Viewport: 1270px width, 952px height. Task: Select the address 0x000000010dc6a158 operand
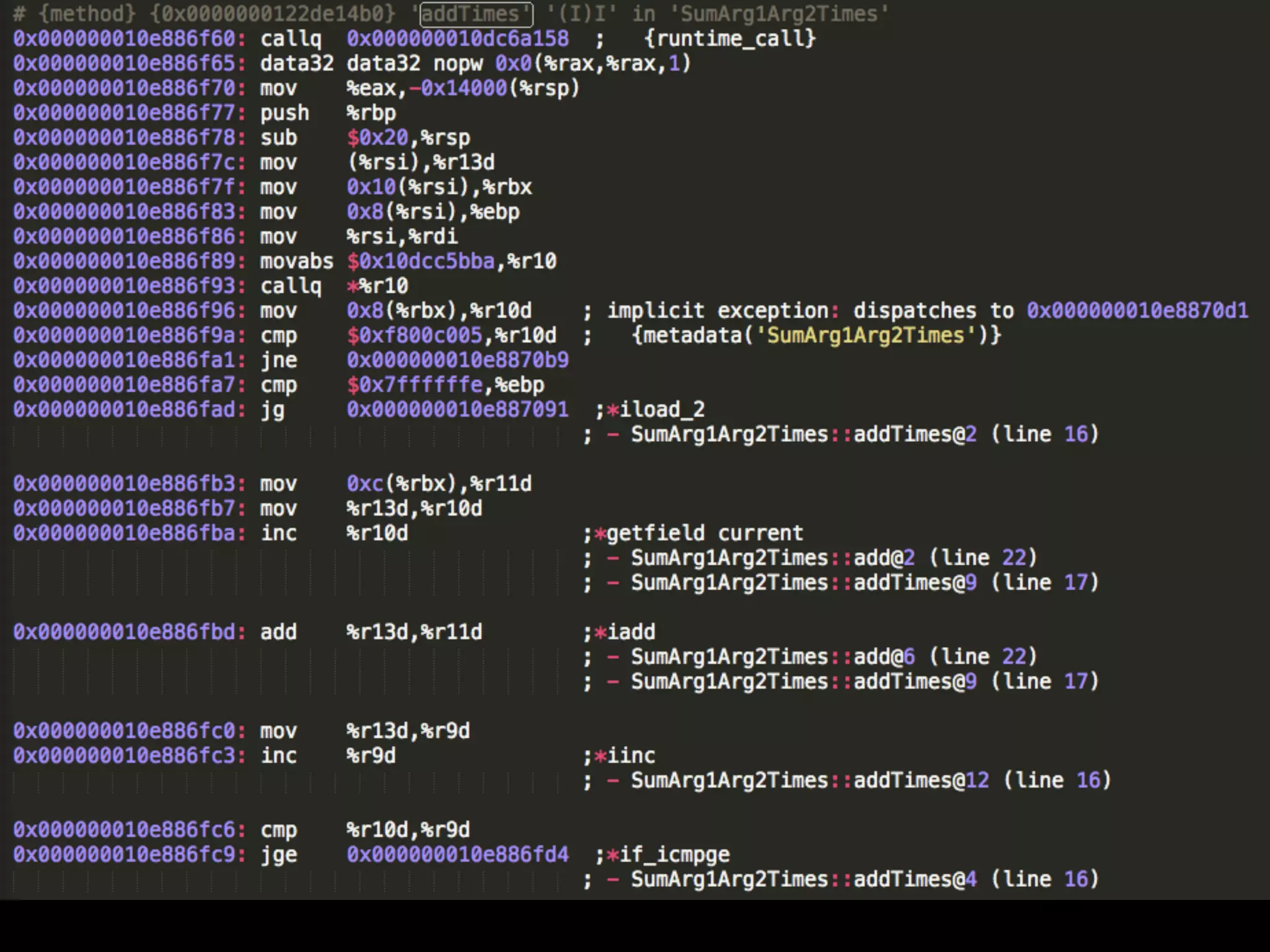click(x=457, y=38)
